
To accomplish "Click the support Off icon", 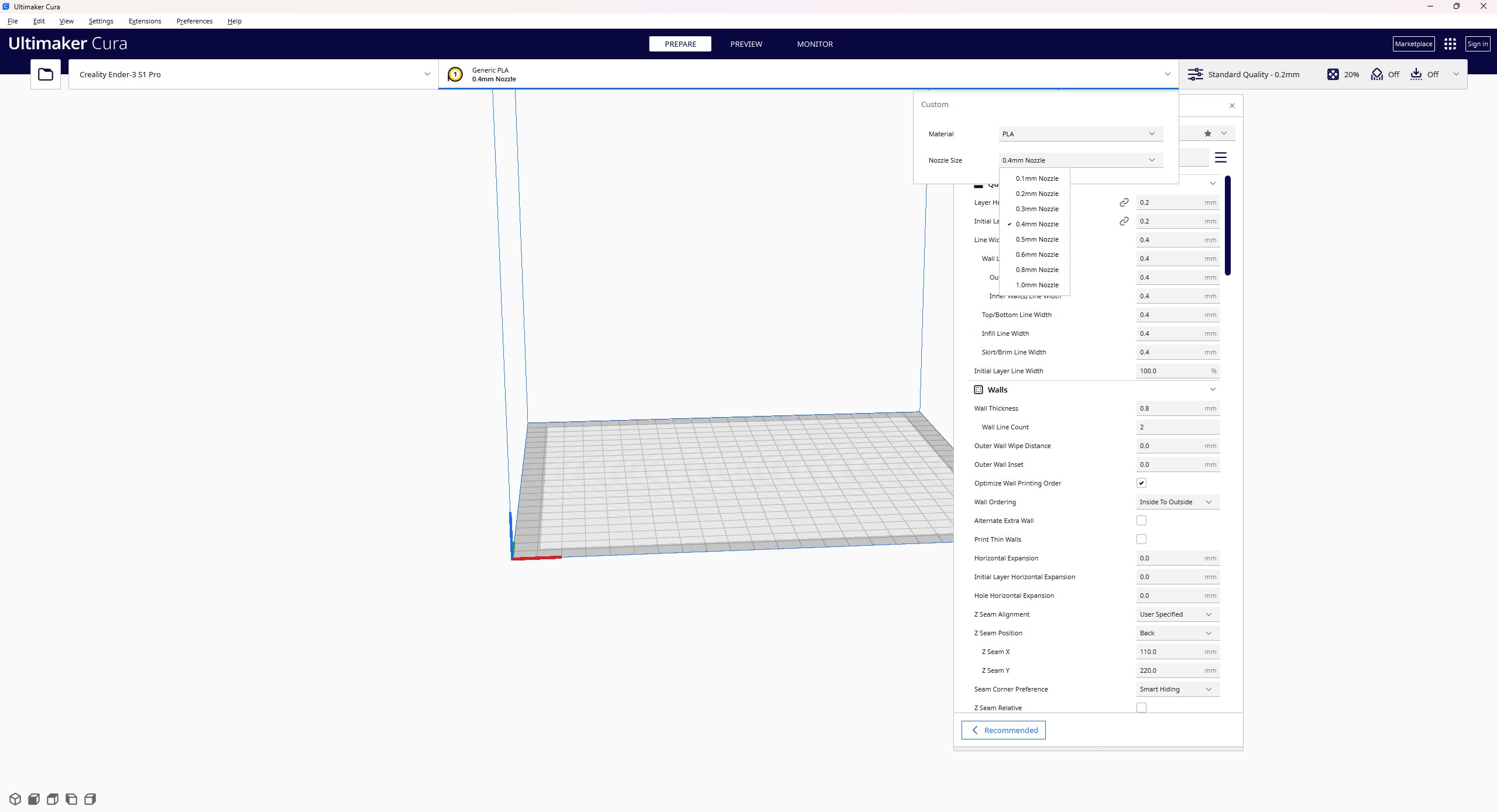I will (1376, 74).
